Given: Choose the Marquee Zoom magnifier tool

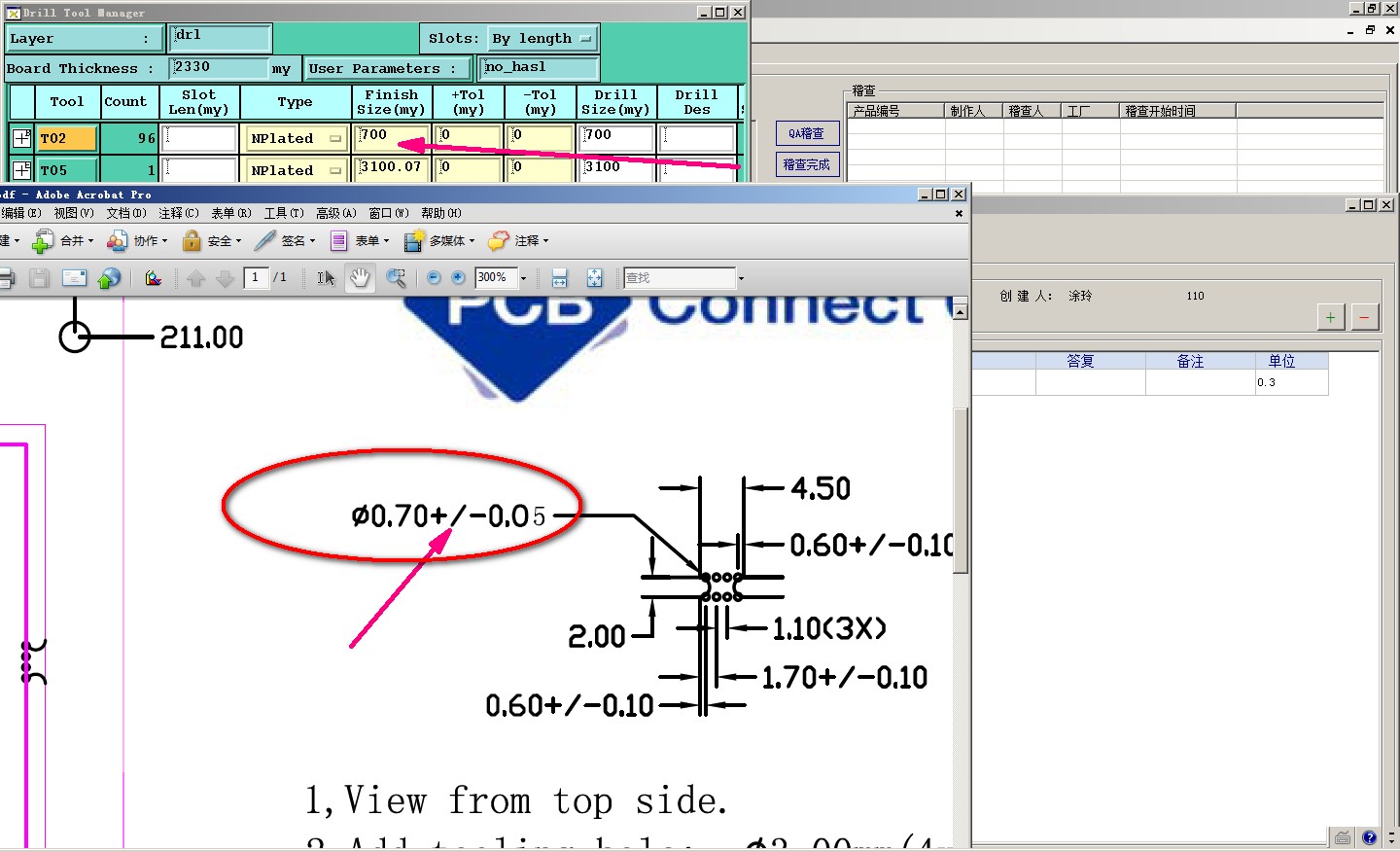Looking at the screenshot, I should coord(396,278).
